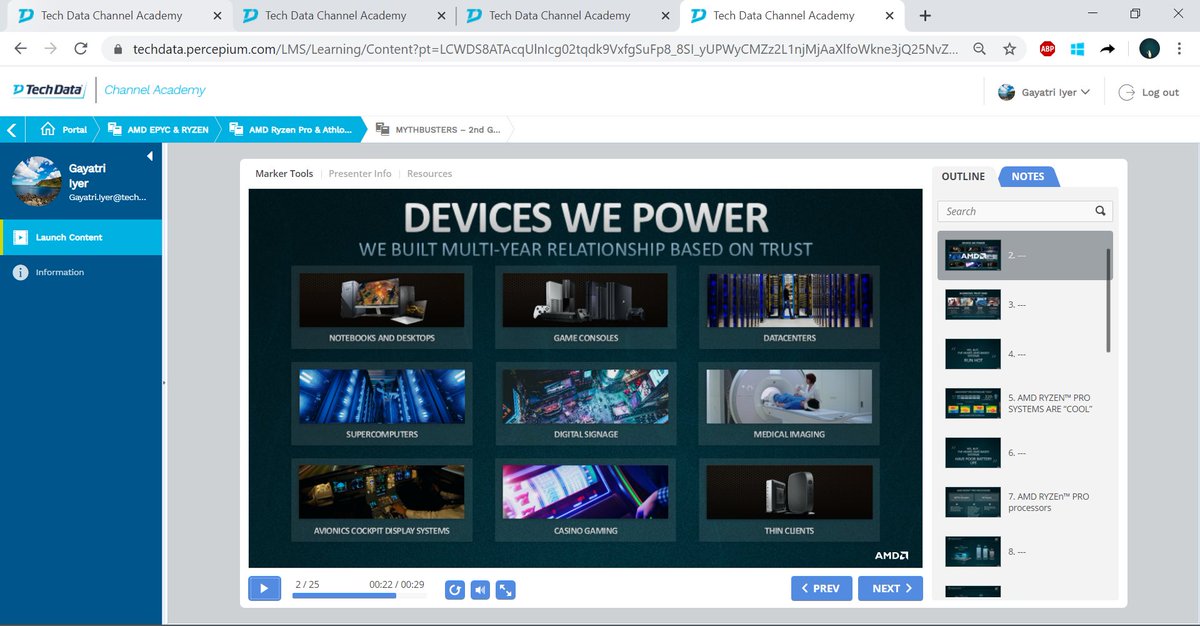Expand the player to fullscreen

[505, 590]
